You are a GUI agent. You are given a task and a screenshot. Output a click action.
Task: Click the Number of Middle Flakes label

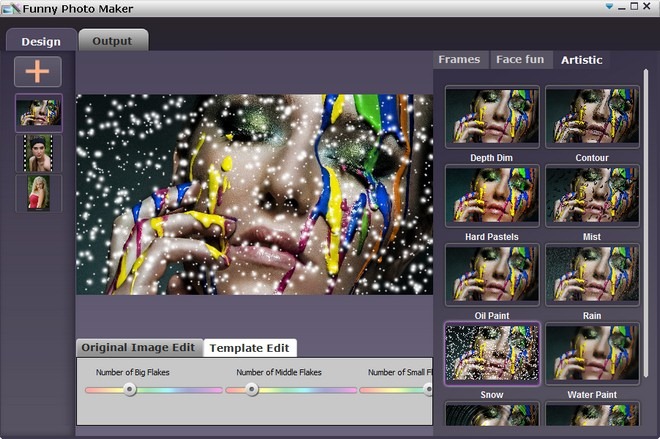pyautogui.click(x=279, y=372)
